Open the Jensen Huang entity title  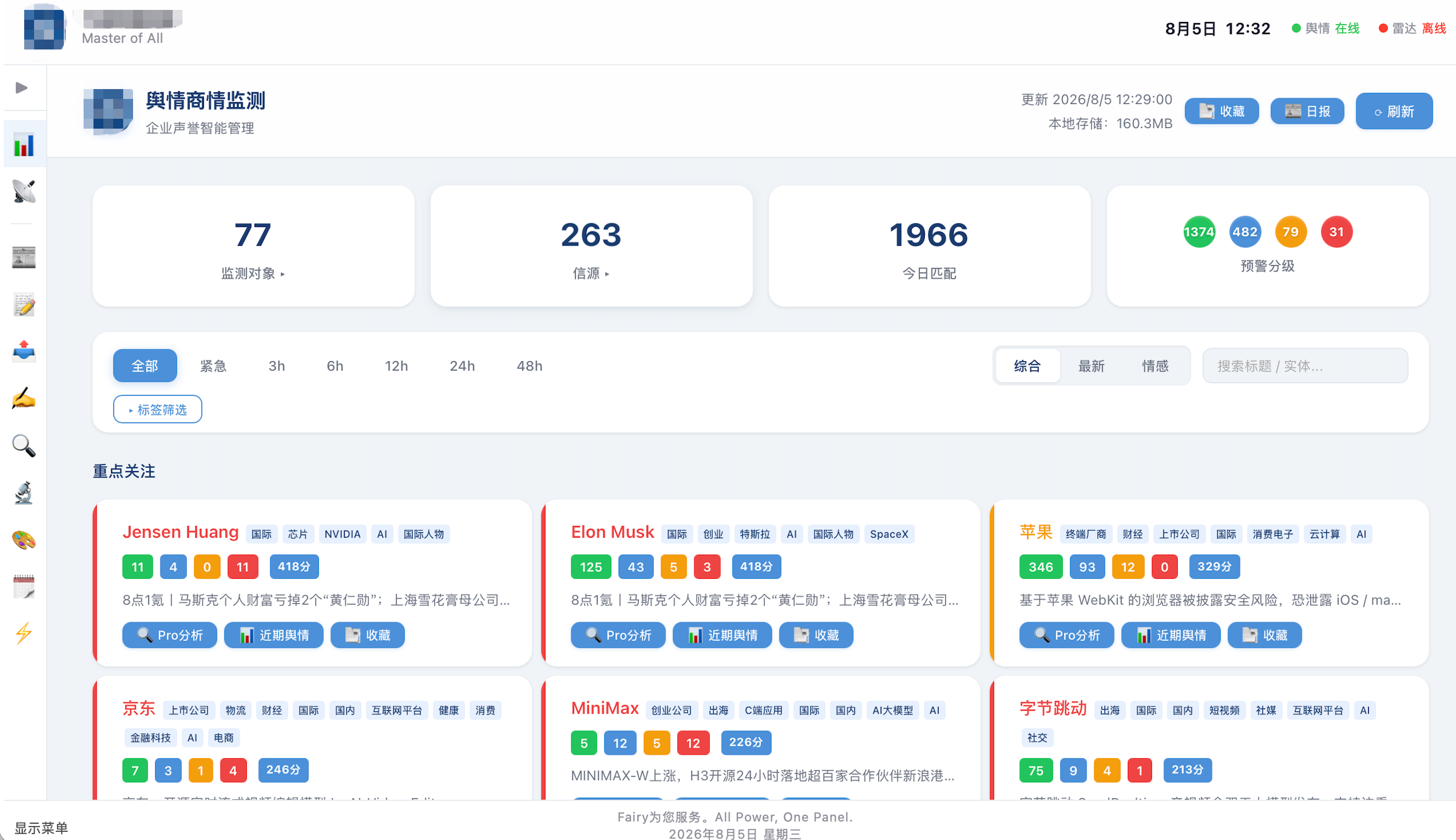point(180,532)
